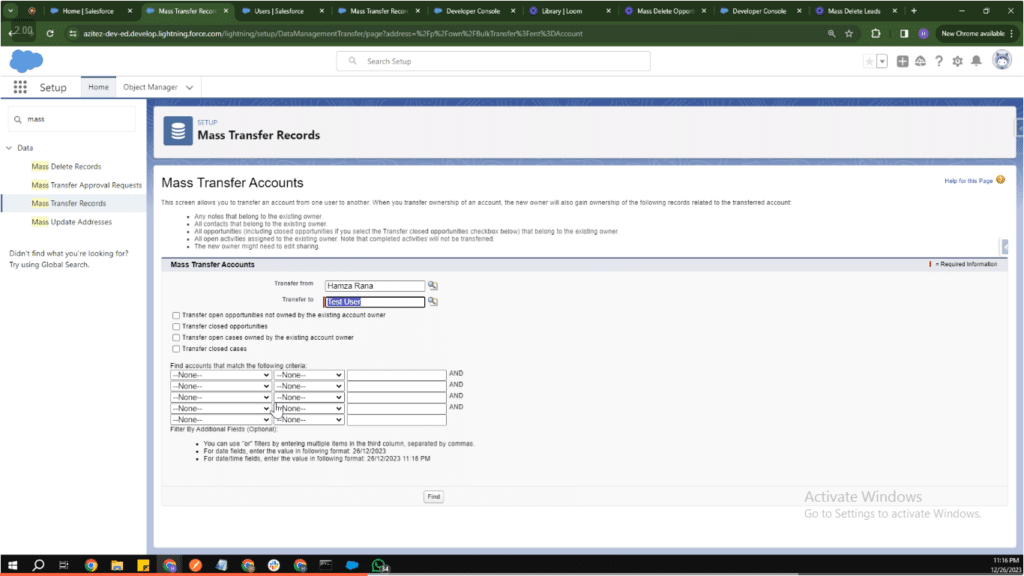Open the Chrome extensions puzzle icon
This screenshot has width=1024, height=576.
pyautogui.click(x=876, y=33)
